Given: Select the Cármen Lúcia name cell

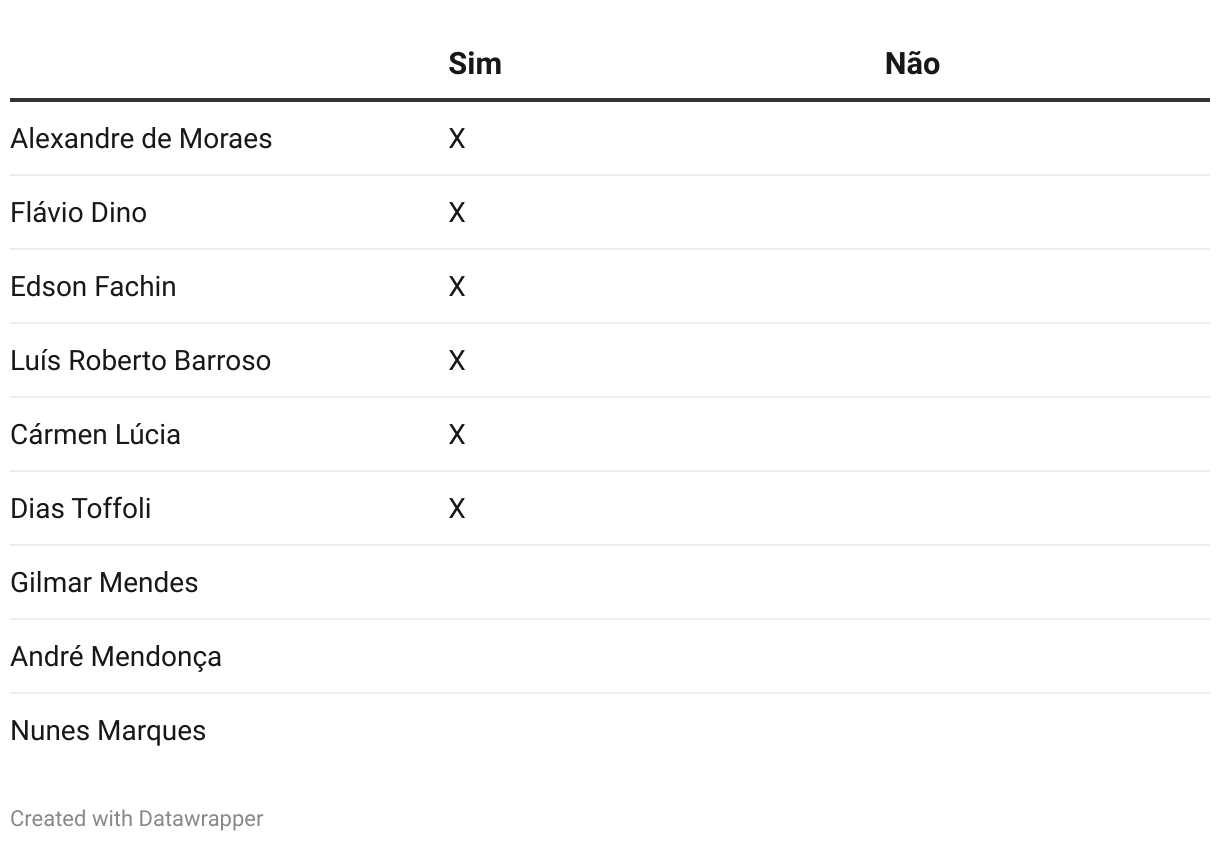Looking at the screenshot, I should click(95, 434).
